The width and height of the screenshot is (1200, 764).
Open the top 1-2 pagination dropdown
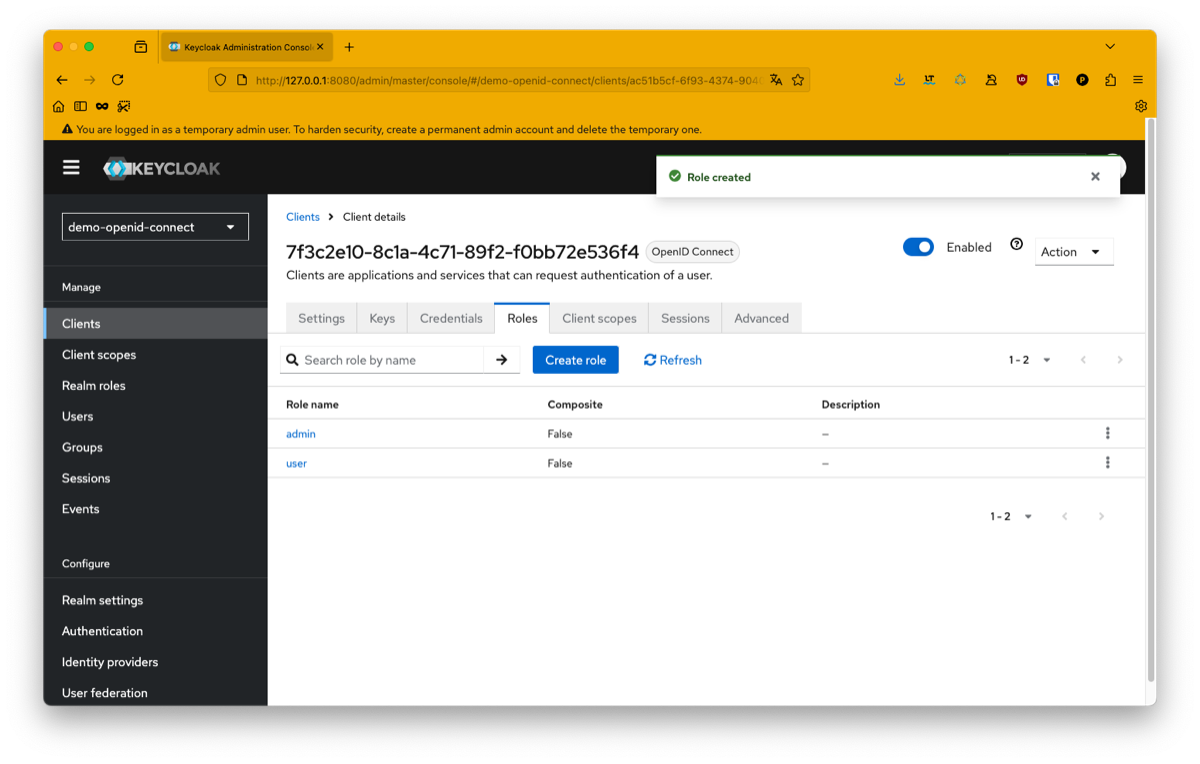[x=1029, y=360]
